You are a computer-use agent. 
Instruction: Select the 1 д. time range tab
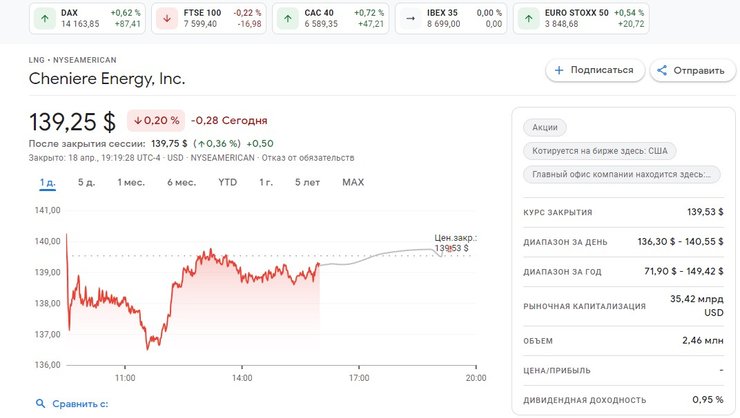coord(47,182)
